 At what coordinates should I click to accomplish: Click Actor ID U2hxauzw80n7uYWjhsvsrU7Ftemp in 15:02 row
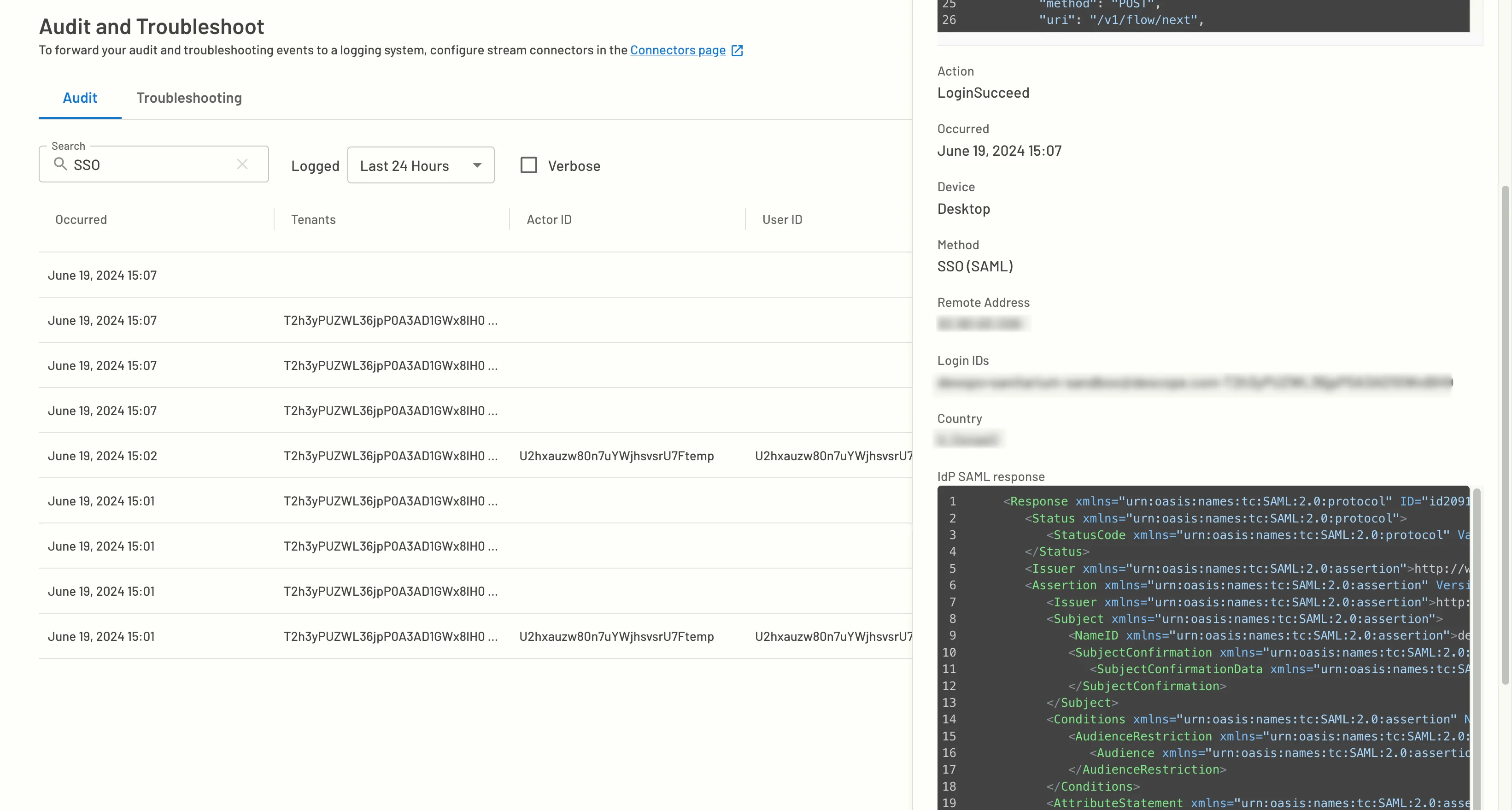[616, 456]
